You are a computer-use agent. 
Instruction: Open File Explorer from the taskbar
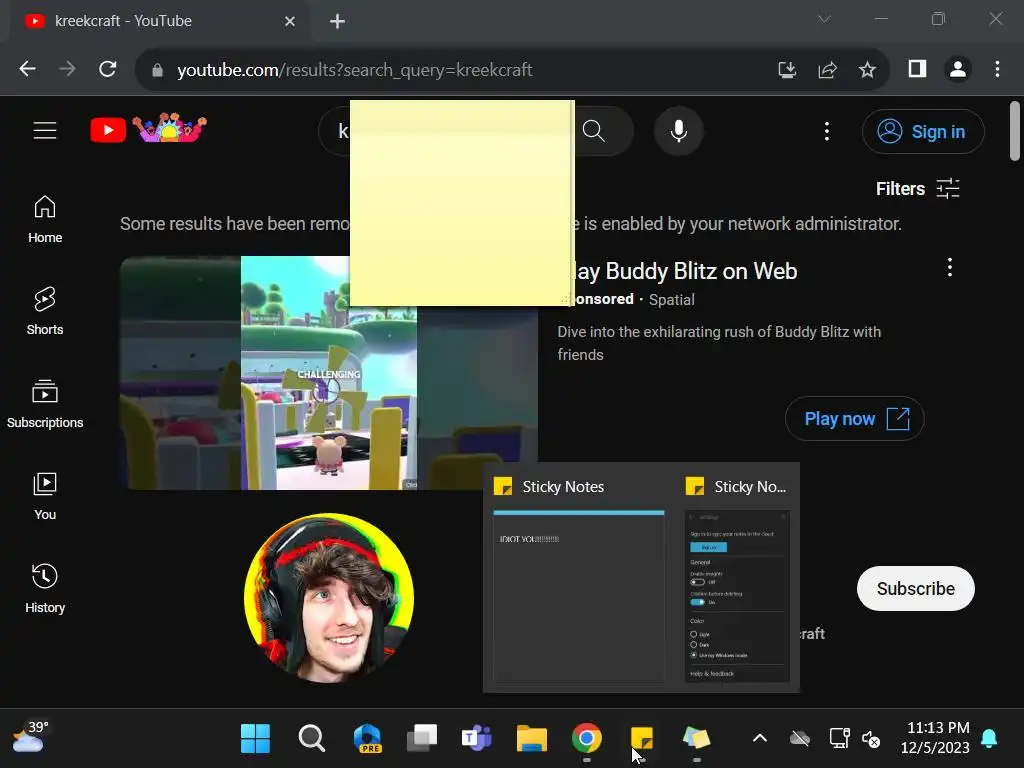pos(532,739)
